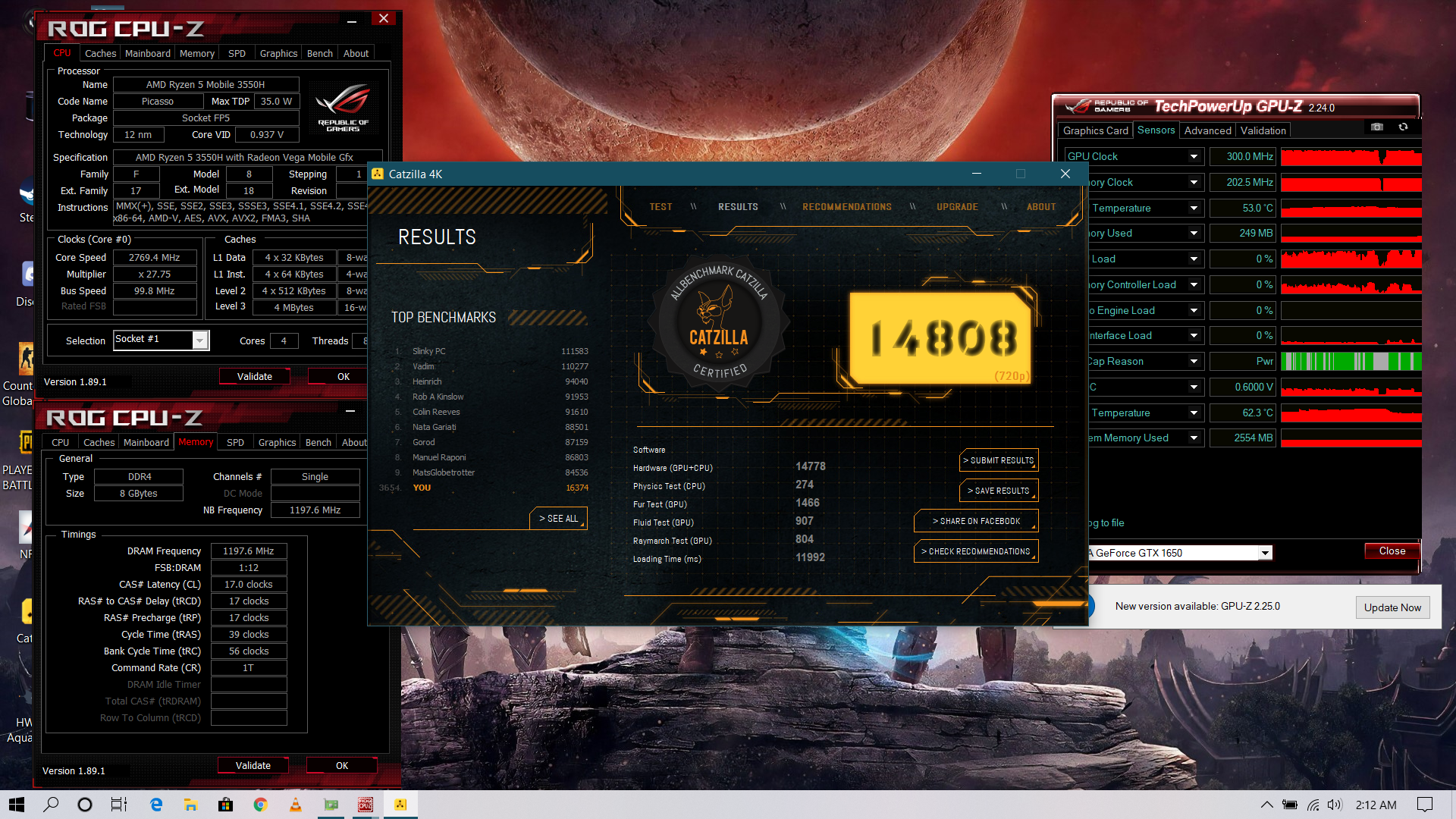
Task: Open the Windows Start menu
Action: point(17,805)
